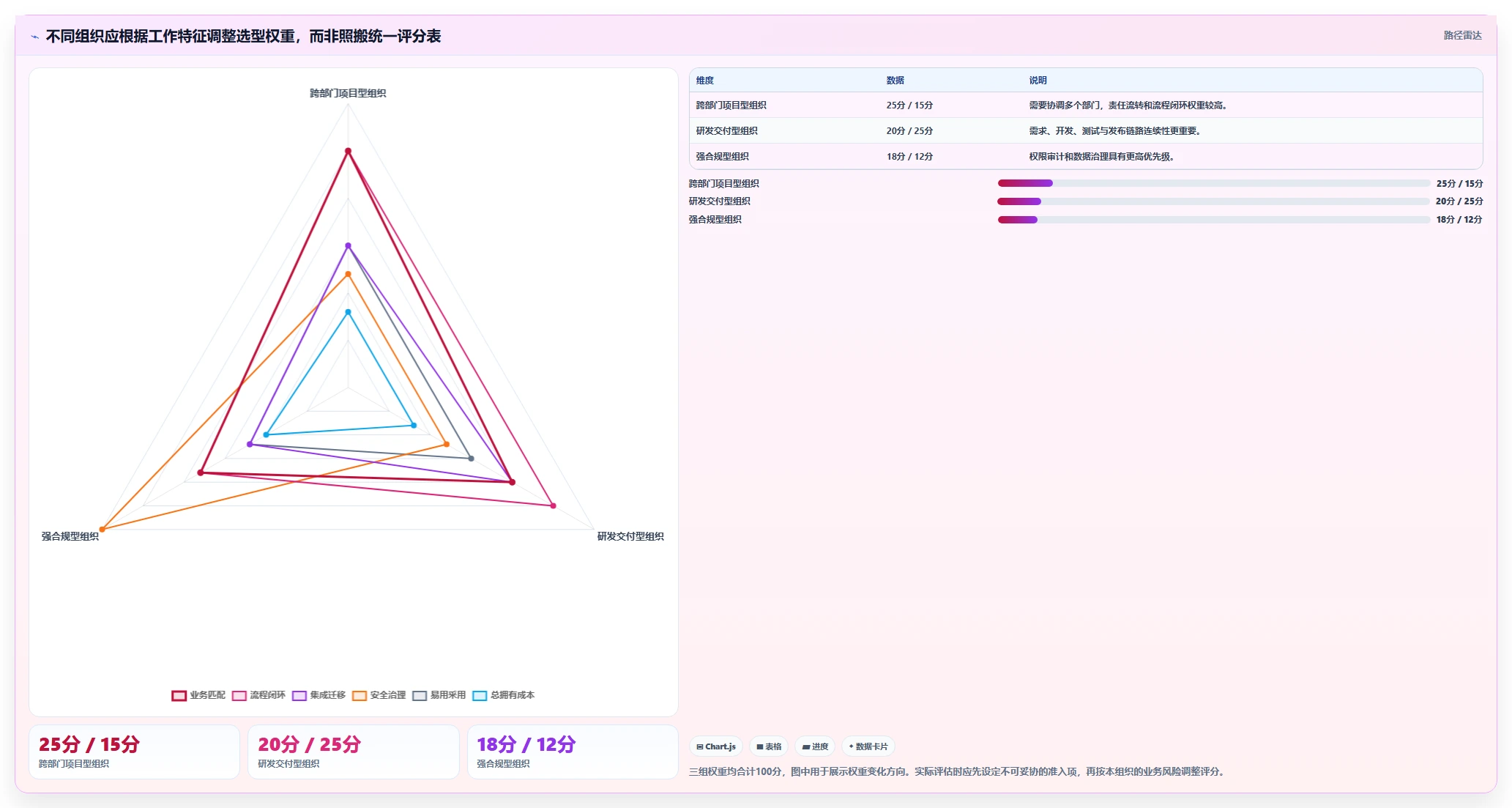Screen dimensions: 1512x808
Task: Click the 25分 / 15分 value beside the progress bar
Action: click(1459, 184)
